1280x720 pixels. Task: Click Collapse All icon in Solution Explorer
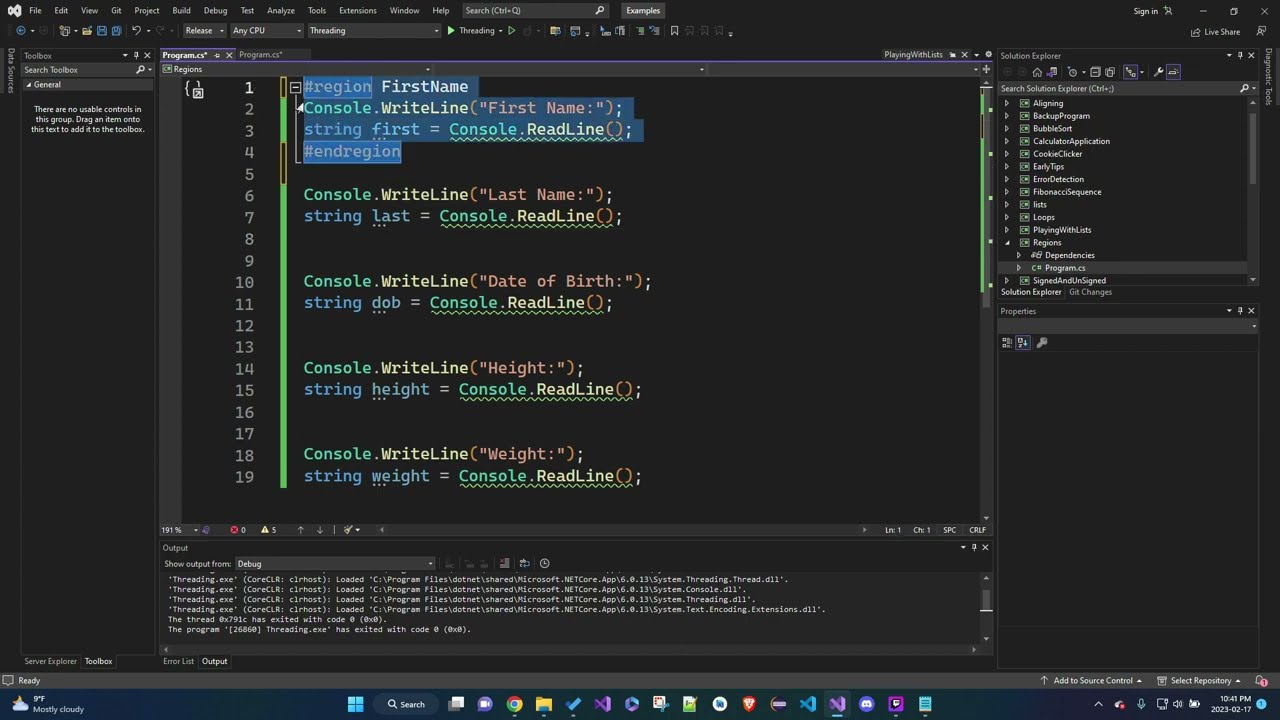pos(1095,72)
